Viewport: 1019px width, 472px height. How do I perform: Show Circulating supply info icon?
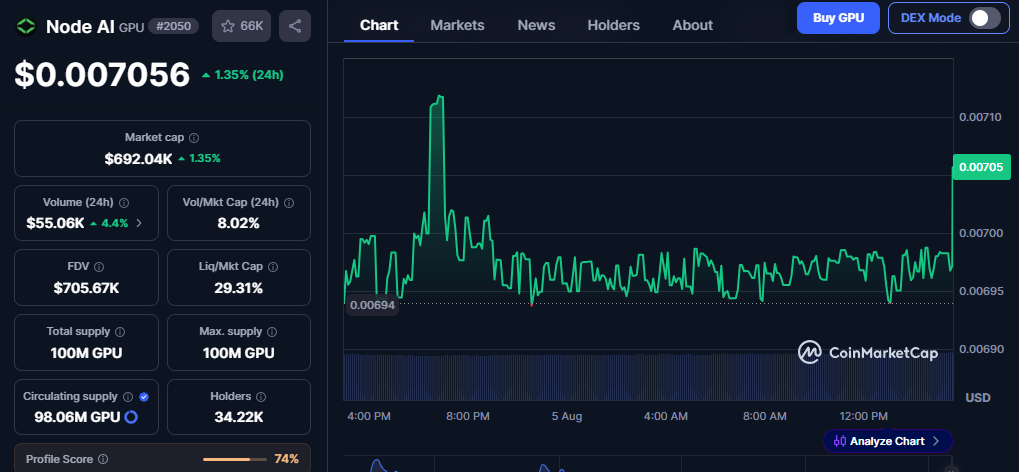(128, 397)
